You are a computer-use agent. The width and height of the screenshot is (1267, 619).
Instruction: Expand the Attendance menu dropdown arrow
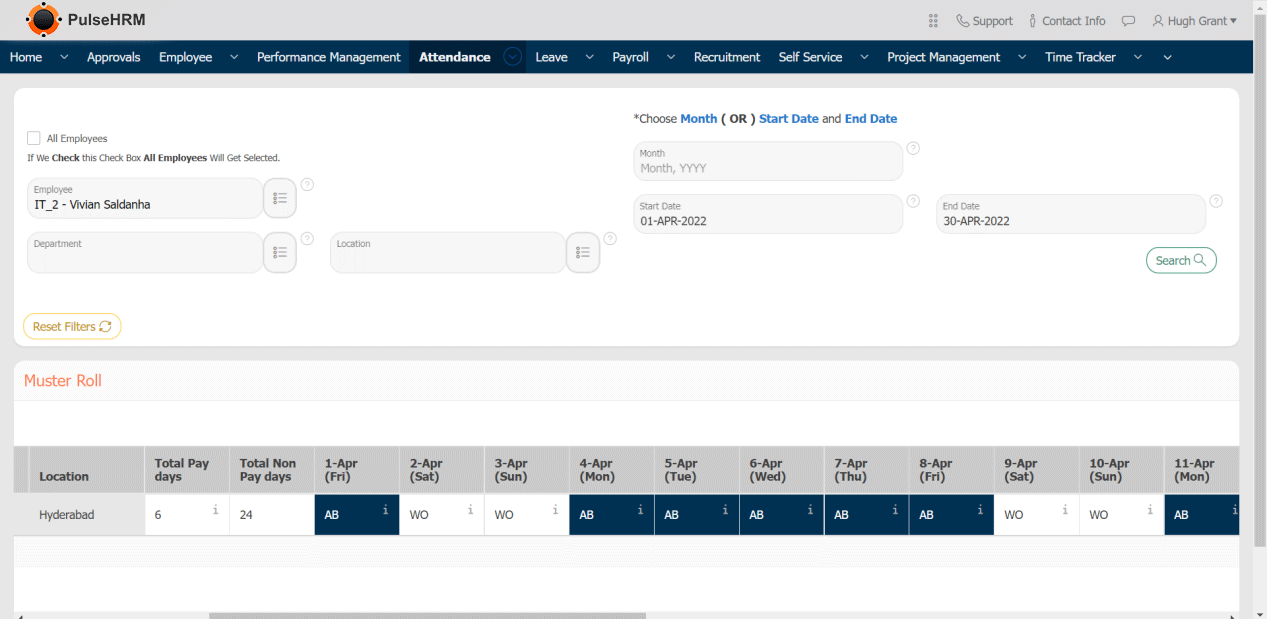click(513, 57)
